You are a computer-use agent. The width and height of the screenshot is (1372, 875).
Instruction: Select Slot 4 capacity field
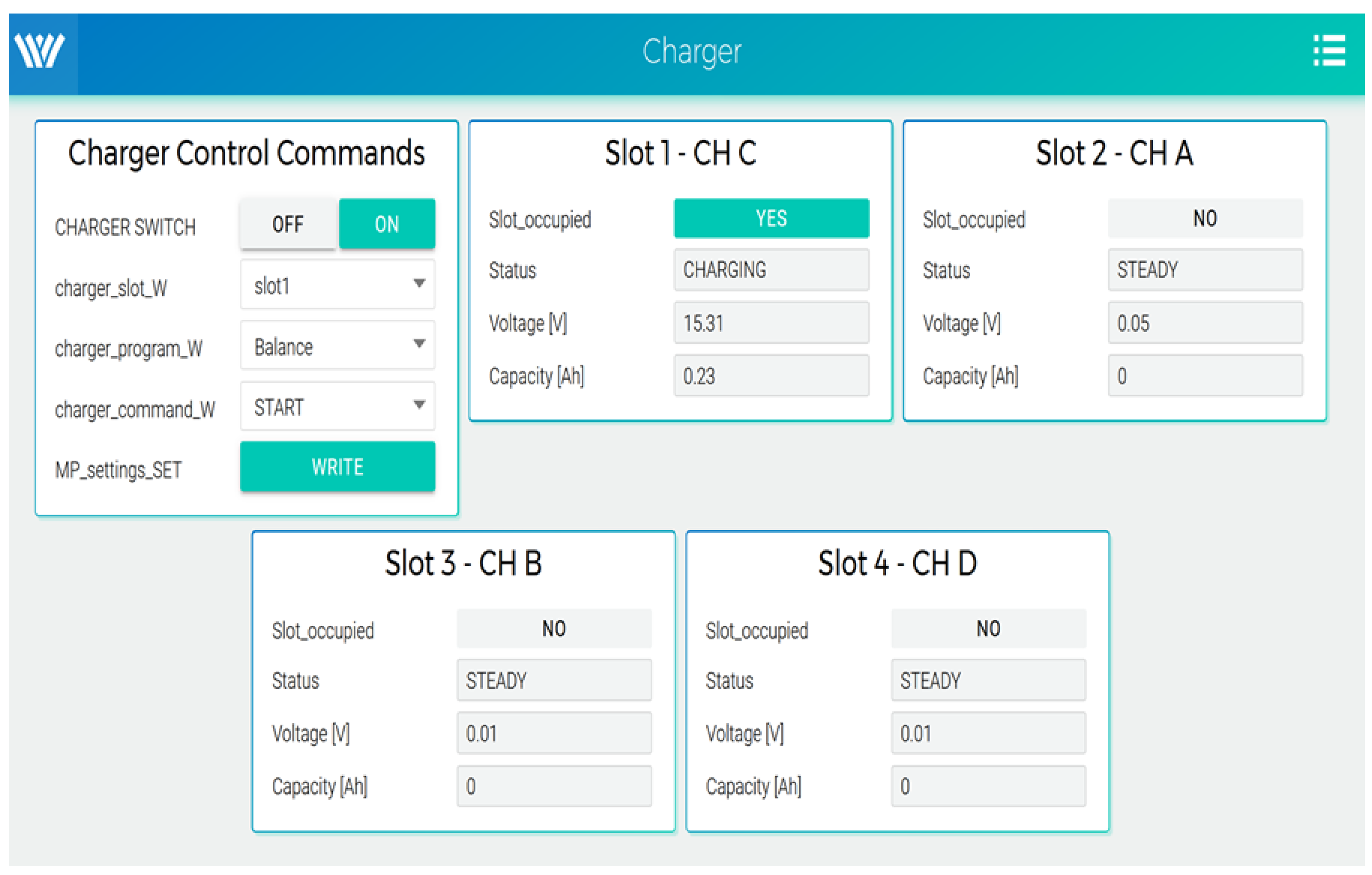tap(988, 786)
